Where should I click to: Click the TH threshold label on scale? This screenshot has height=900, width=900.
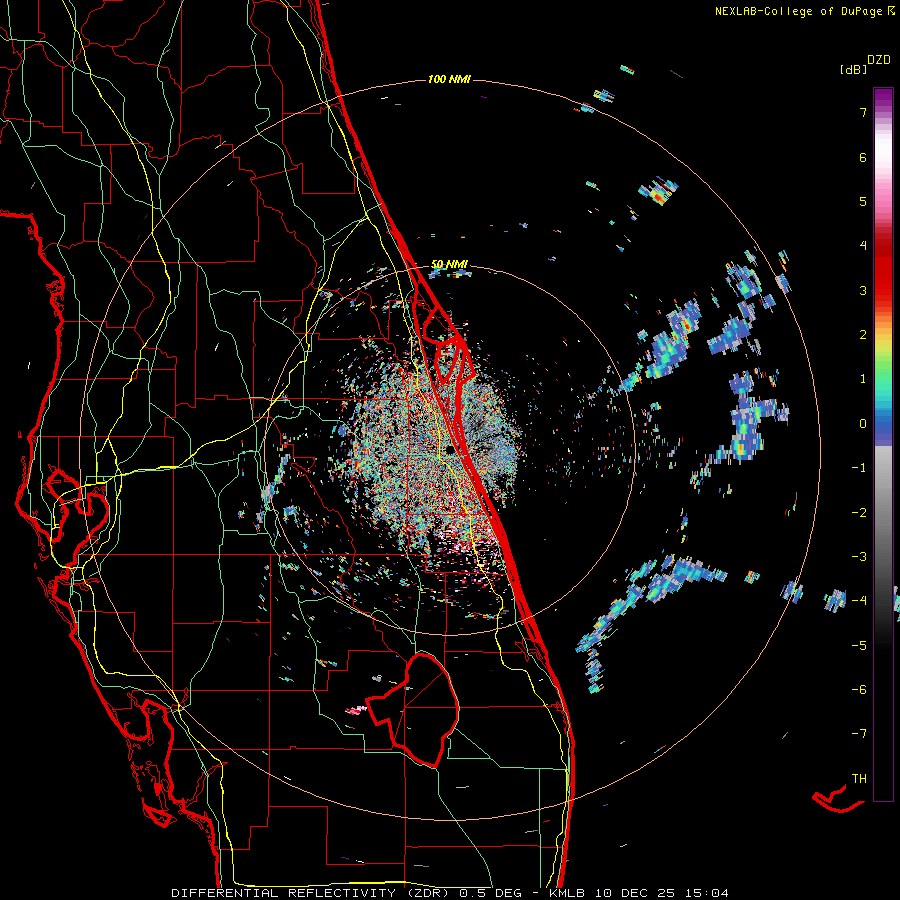point(859,779)
